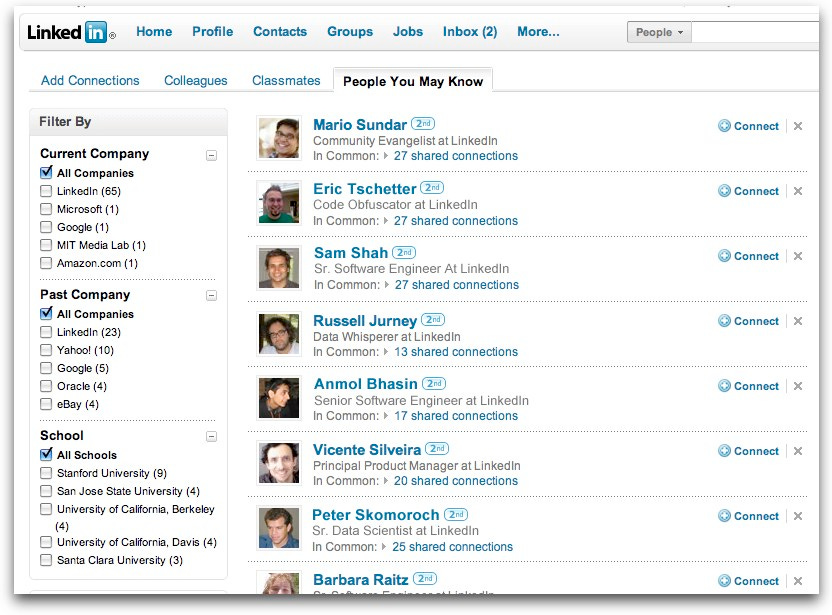This screenshot has width=832, height=615.
Task: Open Vicente Silveira's profile photo
Action: (x=279, y=463)
